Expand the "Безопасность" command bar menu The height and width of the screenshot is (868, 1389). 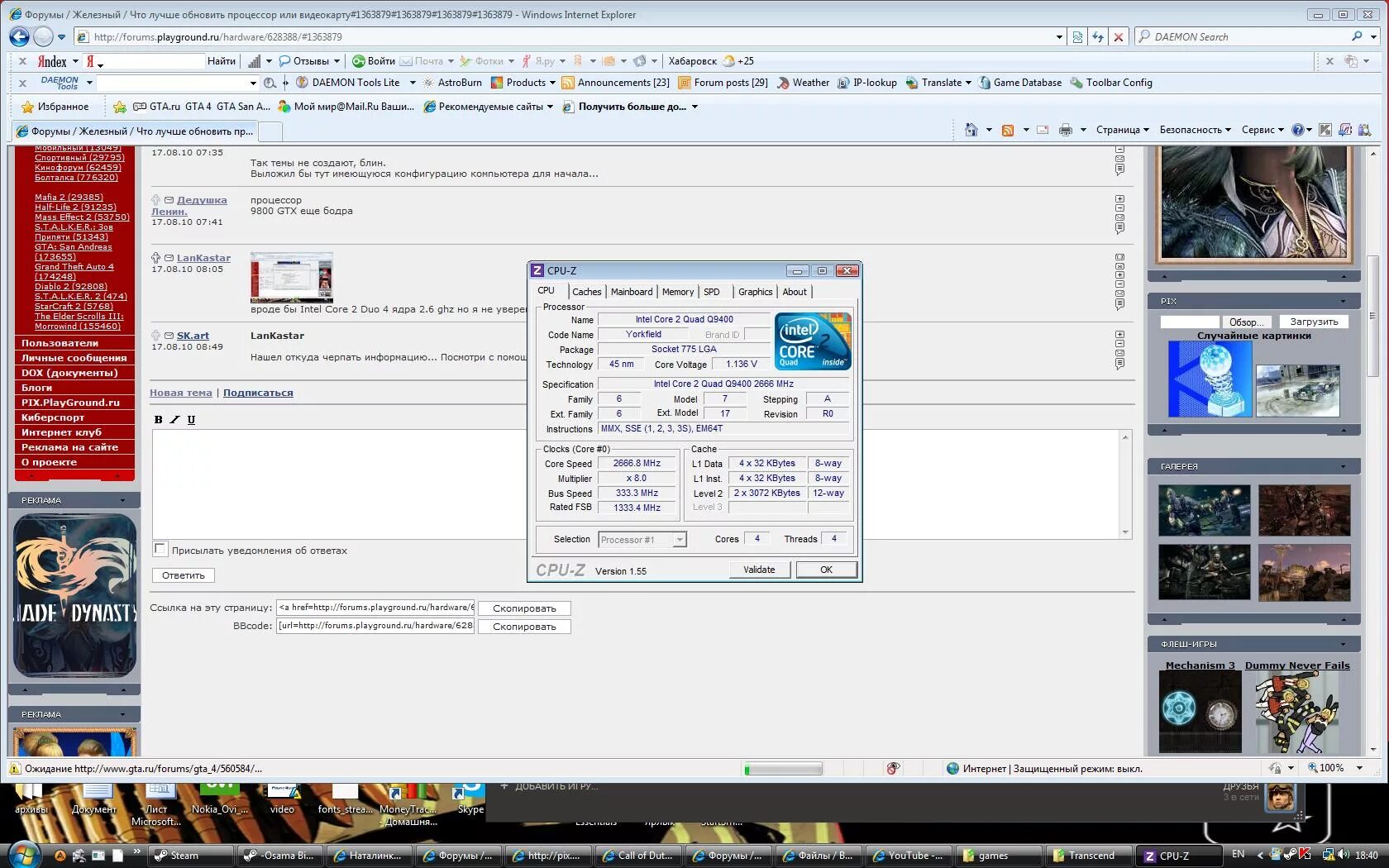(1195, 130)
